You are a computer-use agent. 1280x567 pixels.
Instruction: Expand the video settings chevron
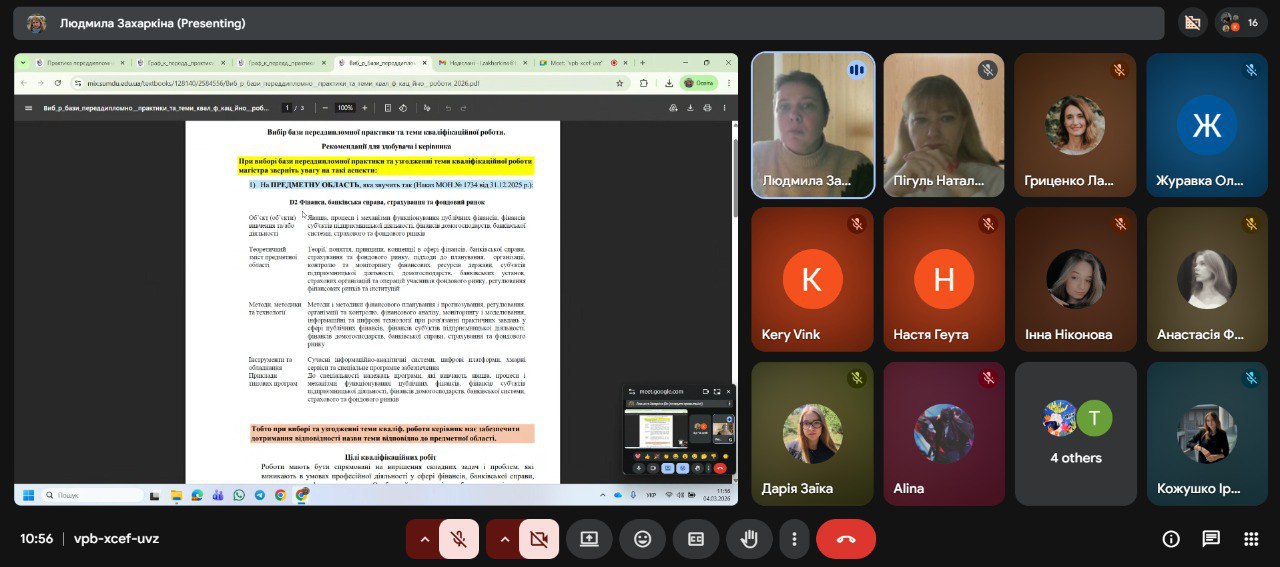click(504, 539)
